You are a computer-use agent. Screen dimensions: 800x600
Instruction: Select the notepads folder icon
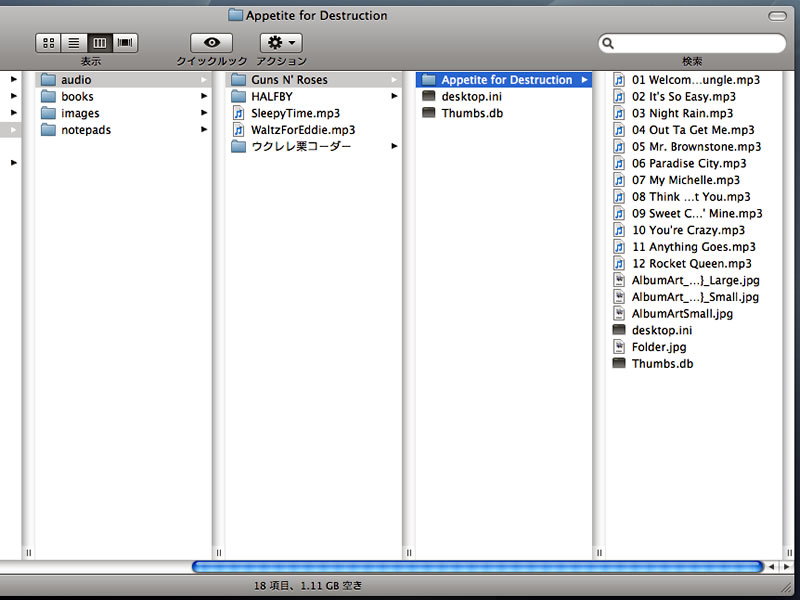[x=48, y=130]
